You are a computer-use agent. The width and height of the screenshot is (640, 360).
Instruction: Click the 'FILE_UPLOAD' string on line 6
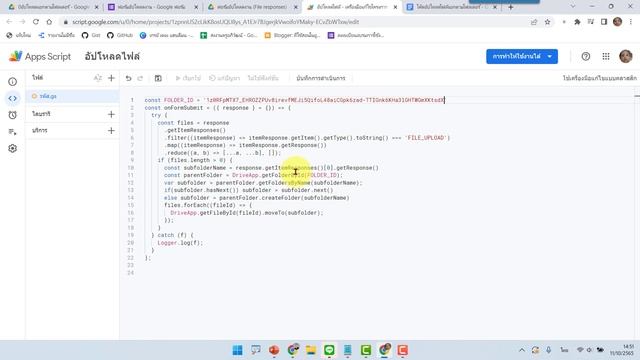point(427,138)
